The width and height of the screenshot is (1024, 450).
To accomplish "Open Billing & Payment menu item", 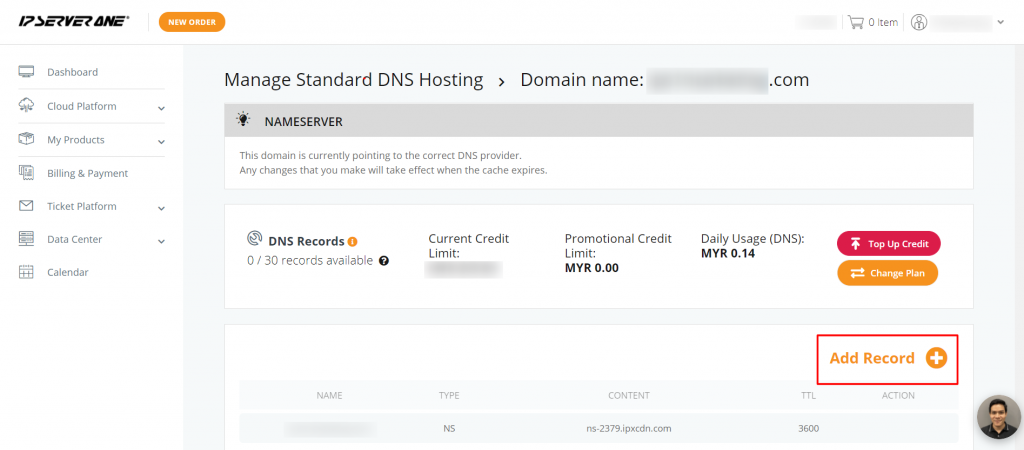I will click(x=88, y=173).
